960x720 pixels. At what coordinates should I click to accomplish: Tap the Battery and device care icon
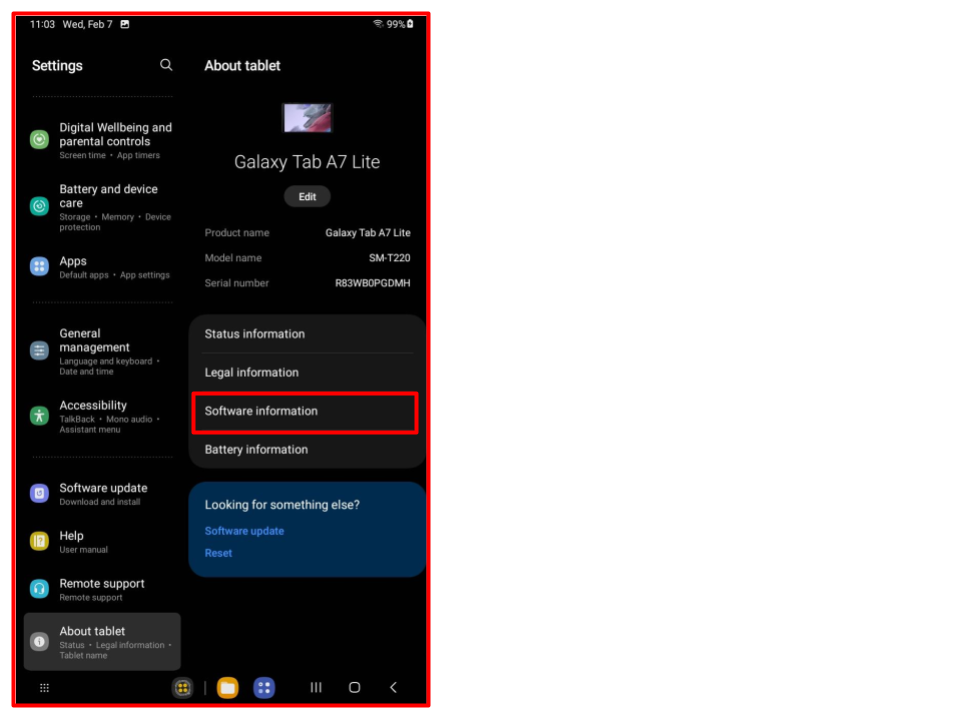39,206
